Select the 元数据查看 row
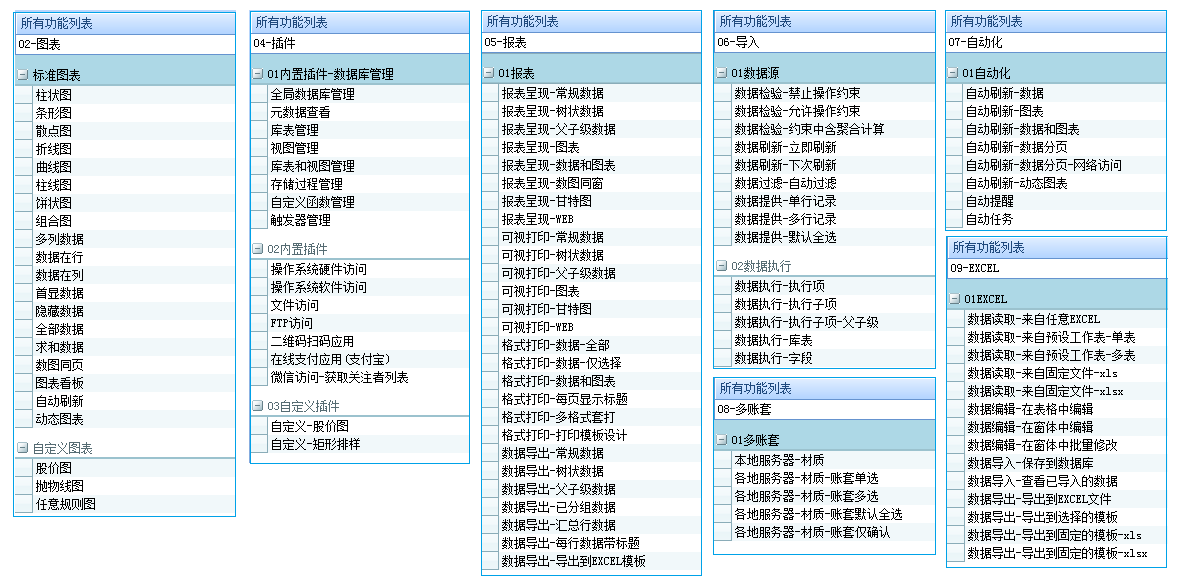The height and width of the screenshot is (585, 1180). (360, 112)
